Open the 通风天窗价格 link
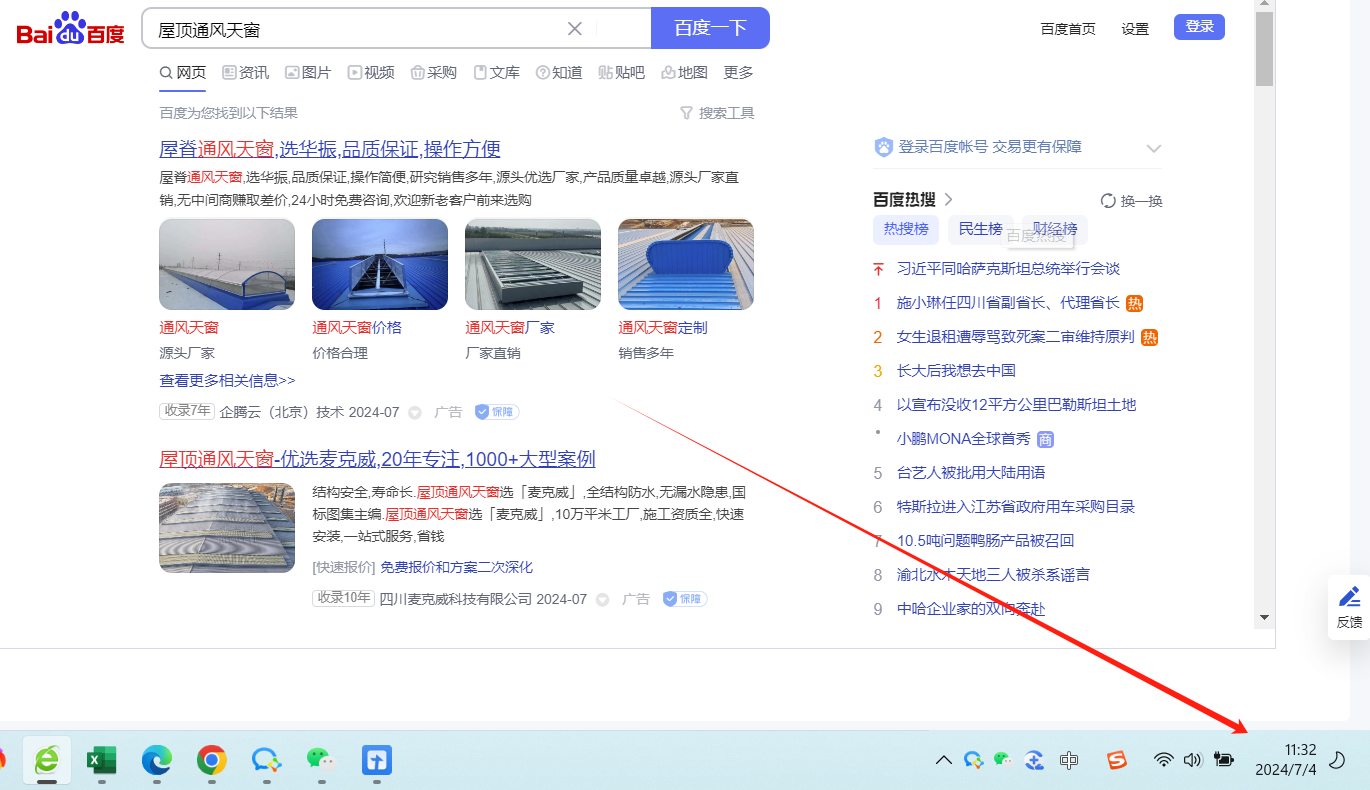This screenshot has height=790, width=1370. coord(357,327)
